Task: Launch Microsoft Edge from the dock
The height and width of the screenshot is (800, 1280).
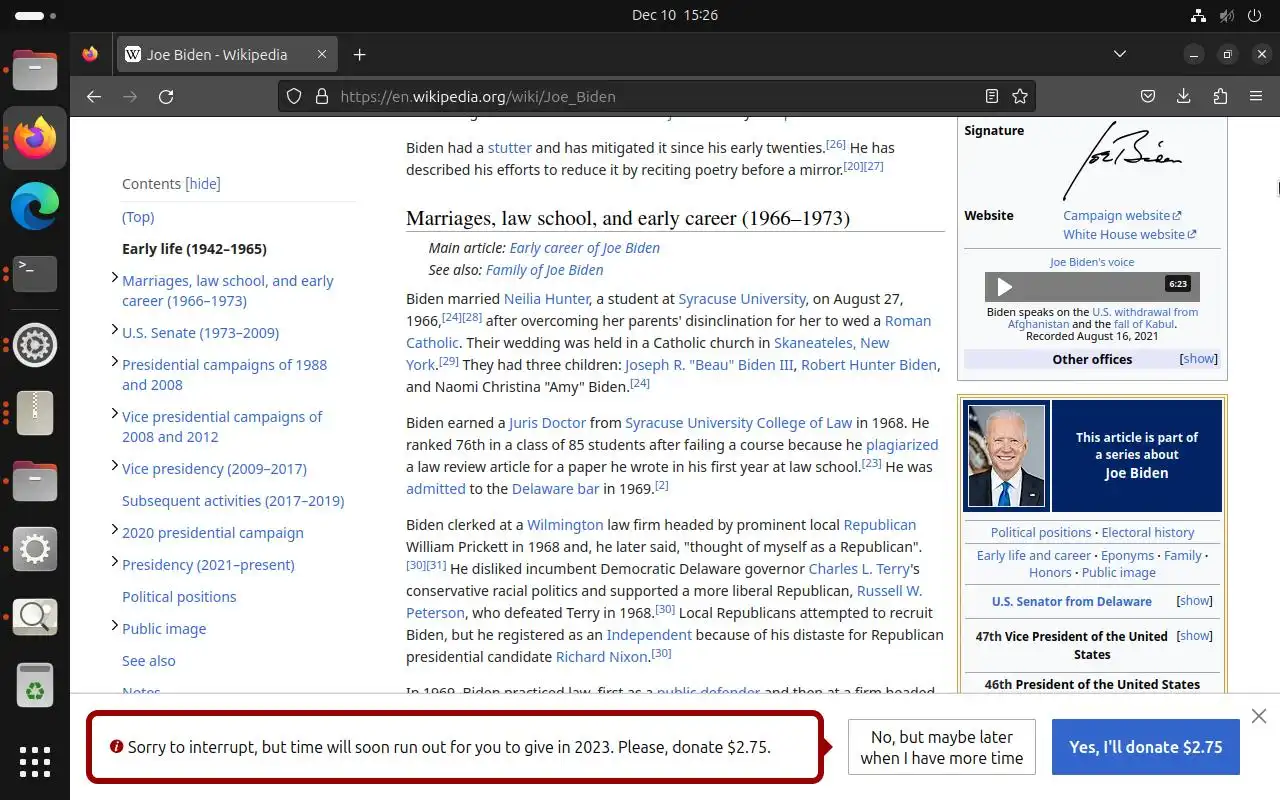Action: (x=35, y=207)
